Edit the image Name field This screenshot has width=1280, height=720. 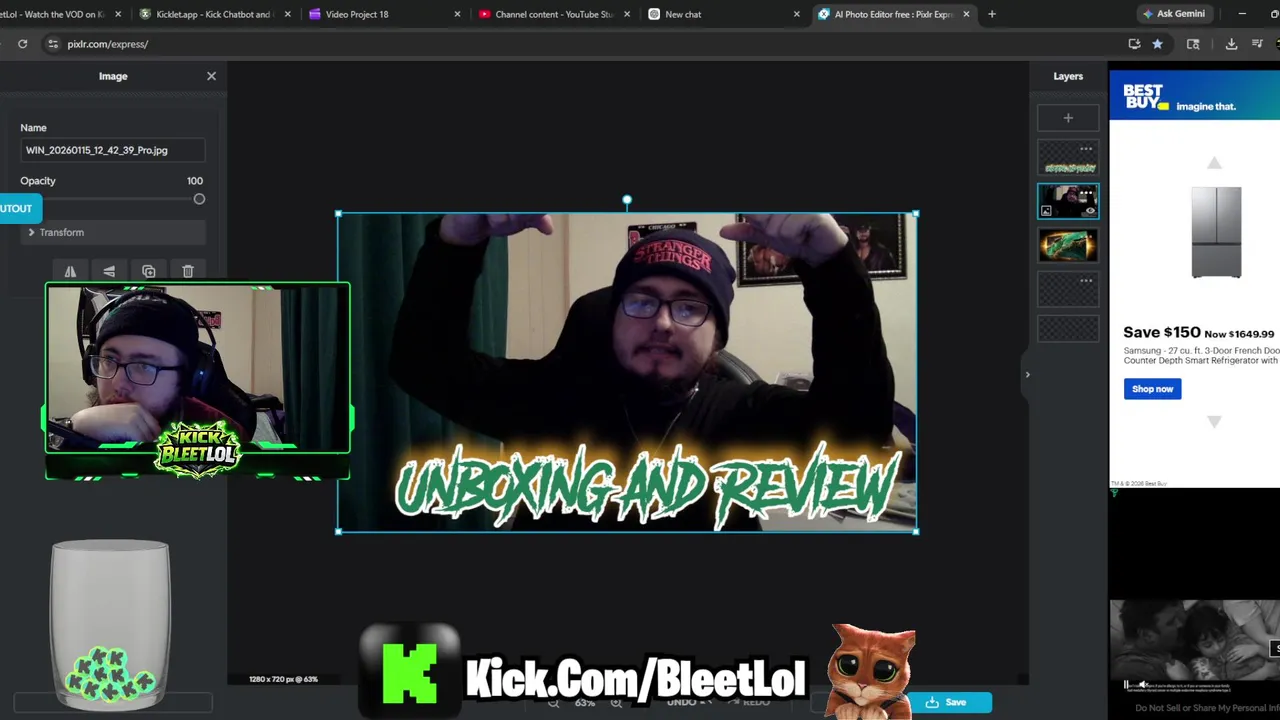click(112, 150)
